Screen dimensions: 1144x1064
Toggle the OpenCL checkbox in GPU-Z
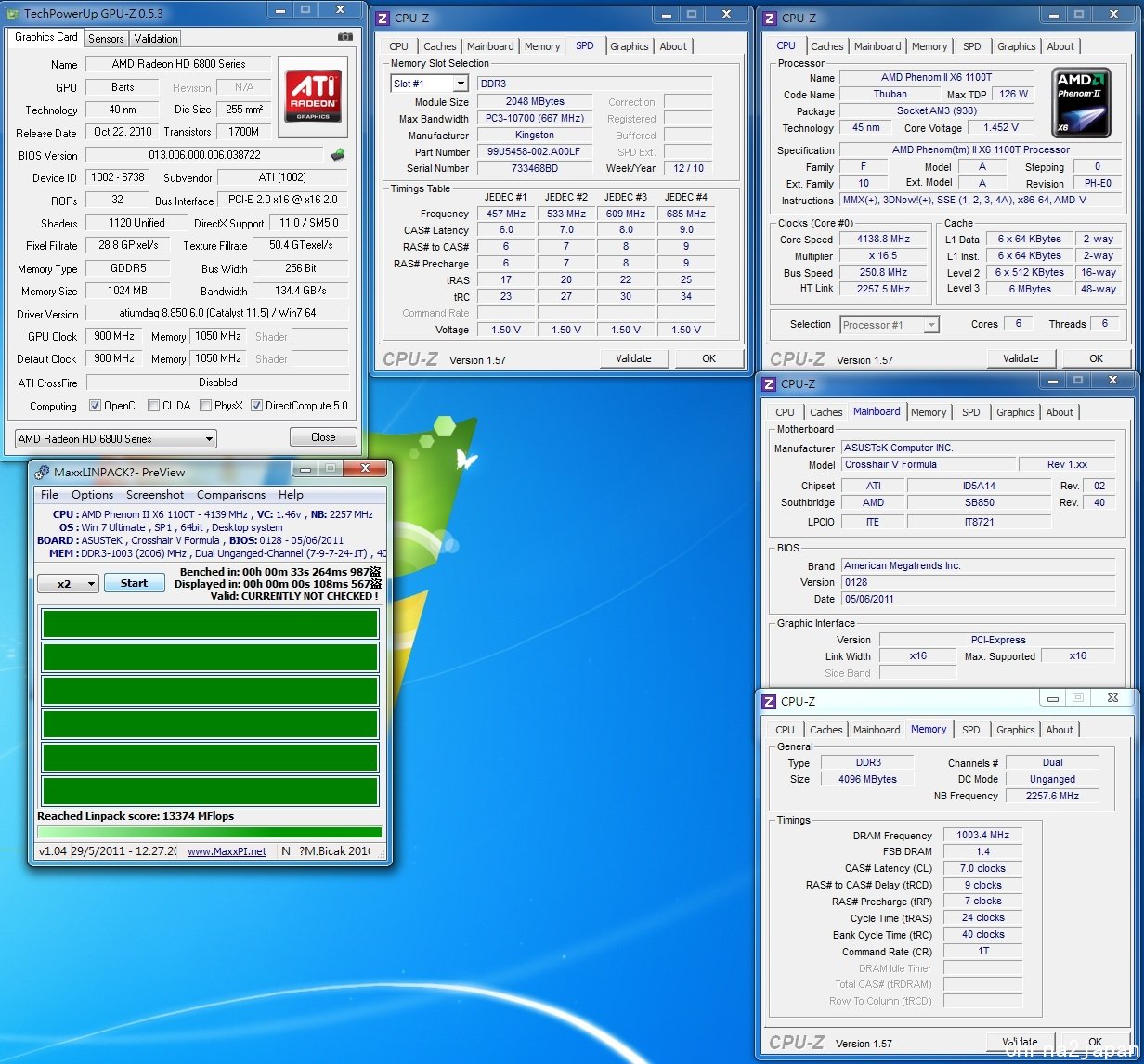(x=95, y=406)
